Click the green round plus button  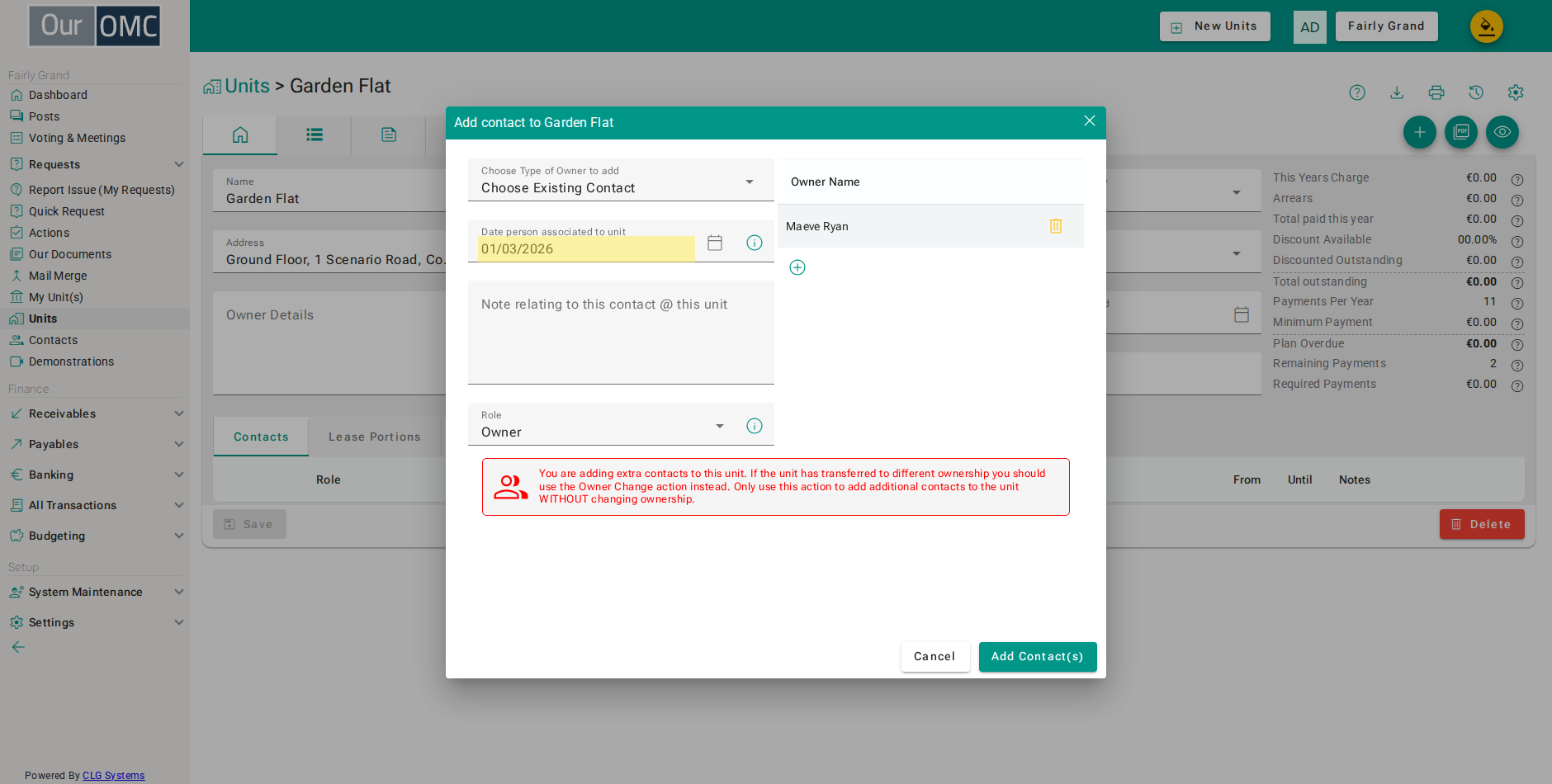pos(1420,132)
